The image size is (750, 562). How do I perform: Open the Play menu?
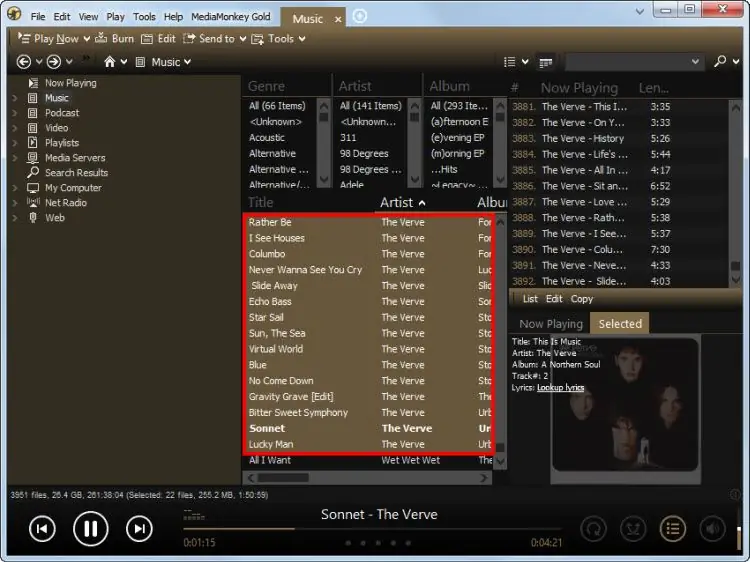pyautogui.click(x=115, y=16)
